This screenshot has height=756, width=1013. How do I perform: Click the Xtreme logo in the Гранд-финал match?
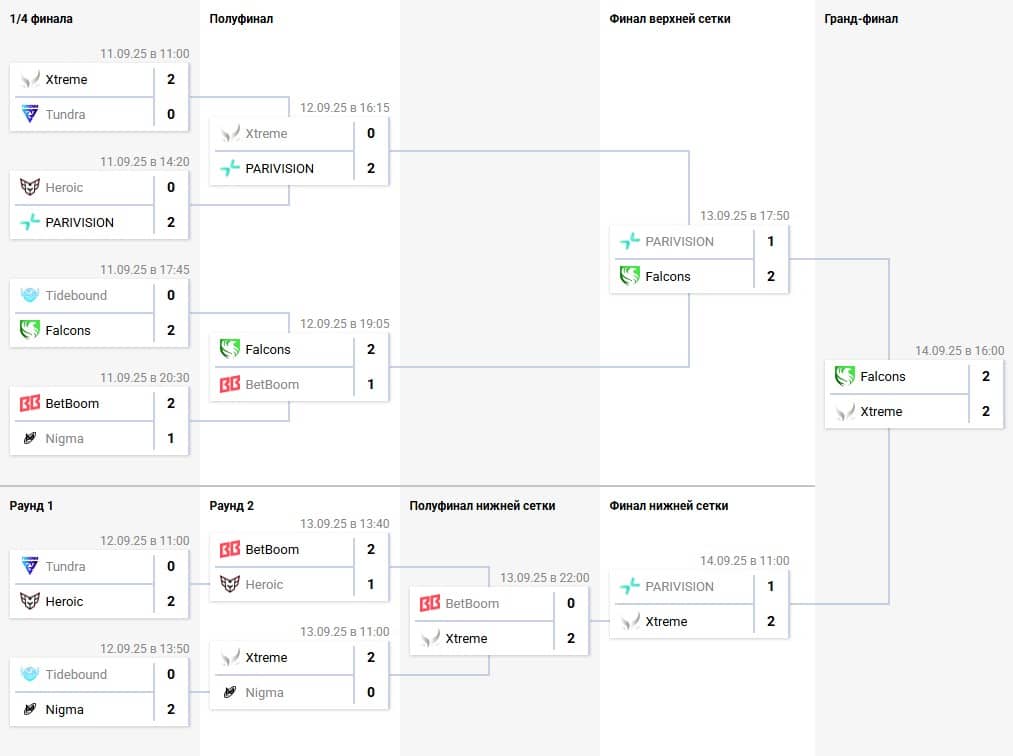[x=845, y=411]
